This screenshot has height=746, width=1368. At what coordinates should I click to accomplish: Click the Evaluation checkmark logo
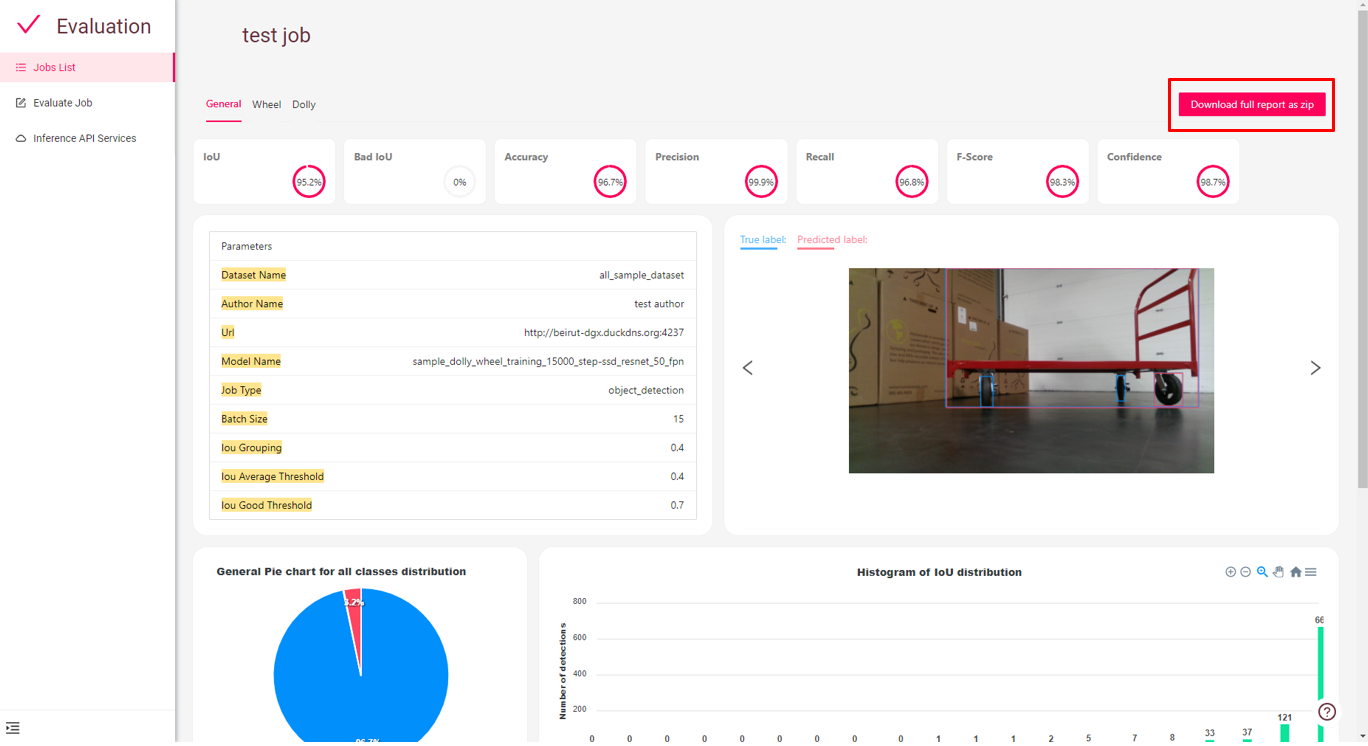coord(29,25)
